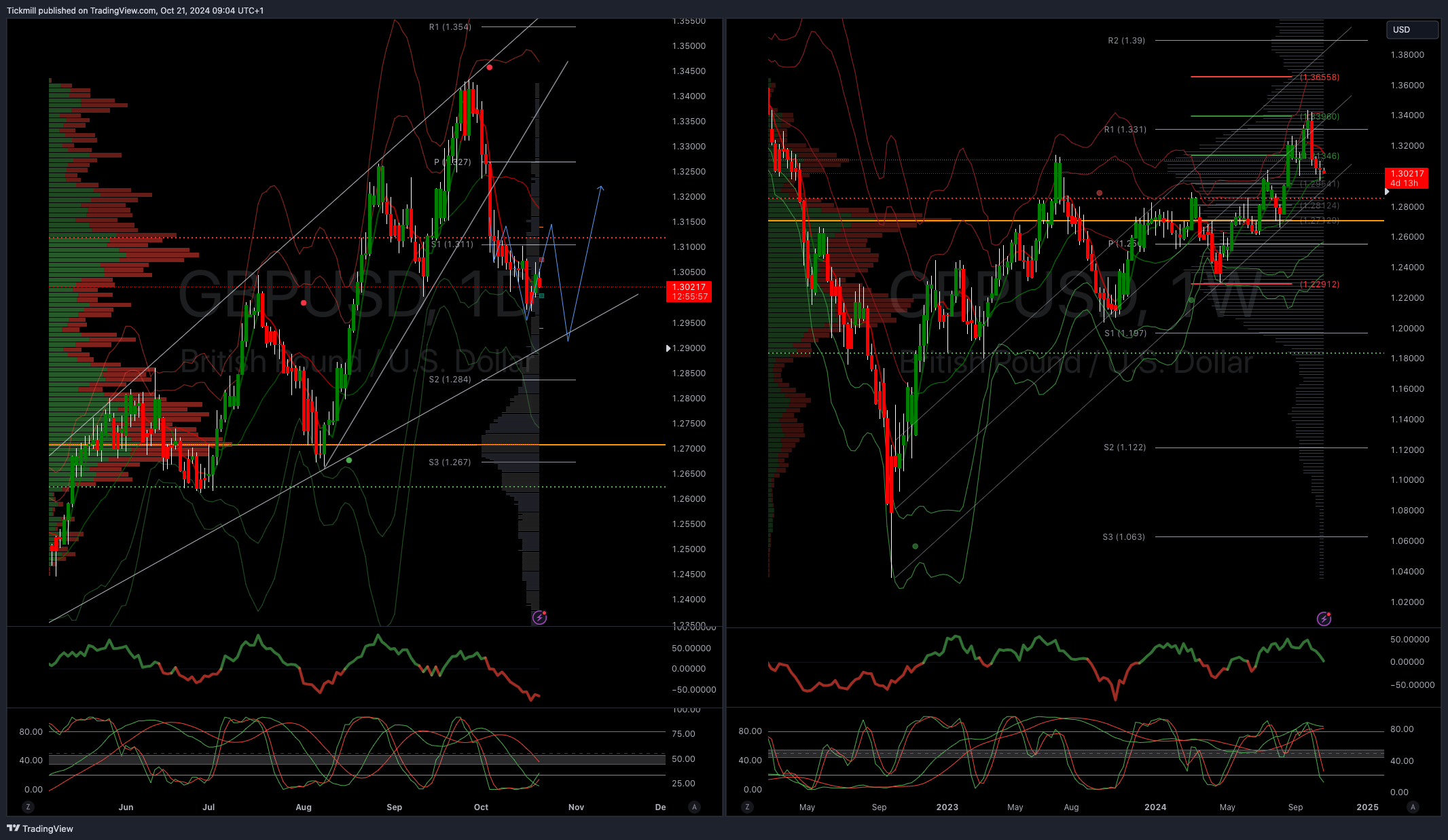Click the 1.27000 price on daily axis

(689, 449)
